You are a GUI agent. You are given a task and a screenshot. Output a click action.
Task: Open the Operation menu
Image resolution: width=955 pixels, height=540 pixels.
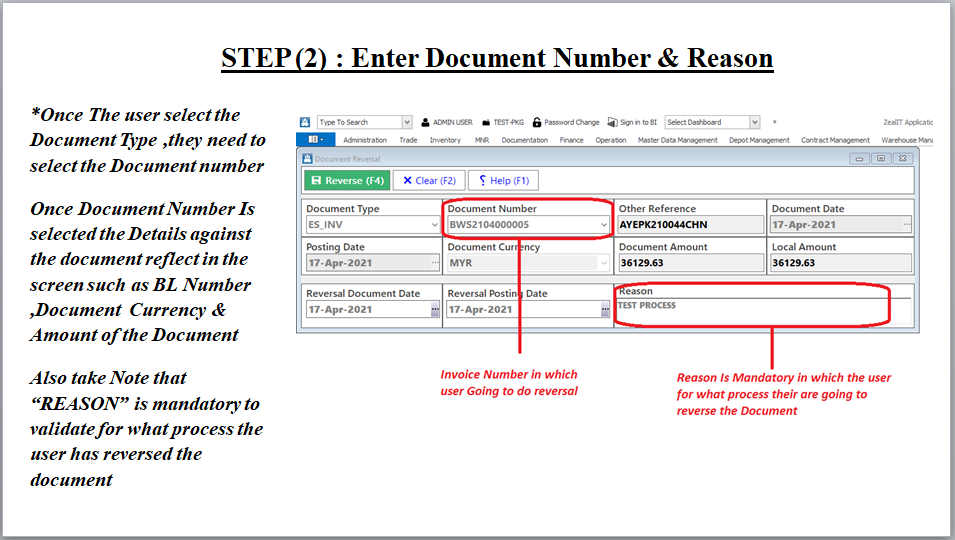coord(611,140)
